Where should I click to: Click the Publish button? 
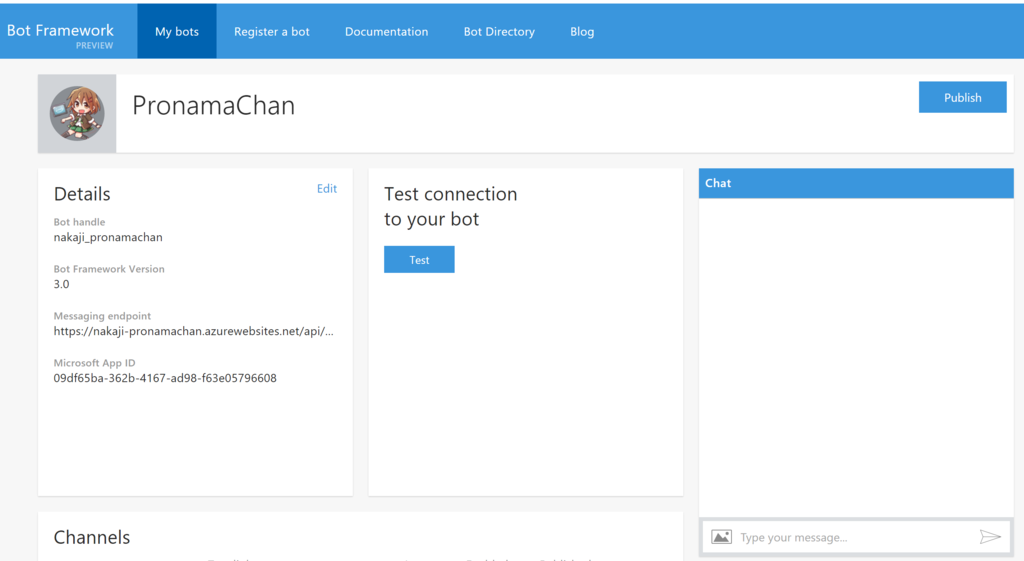[x=963, y=97]
